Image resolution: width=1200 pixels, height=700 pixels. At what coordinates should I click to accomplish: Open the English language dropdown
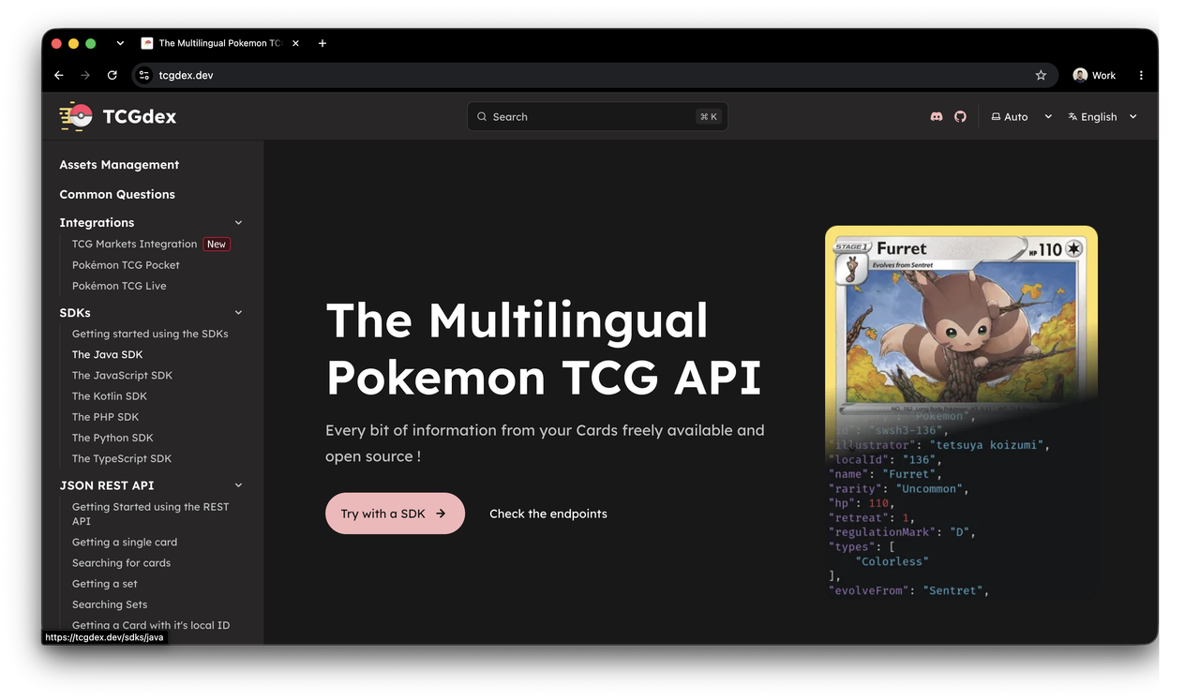(1102, 117)
